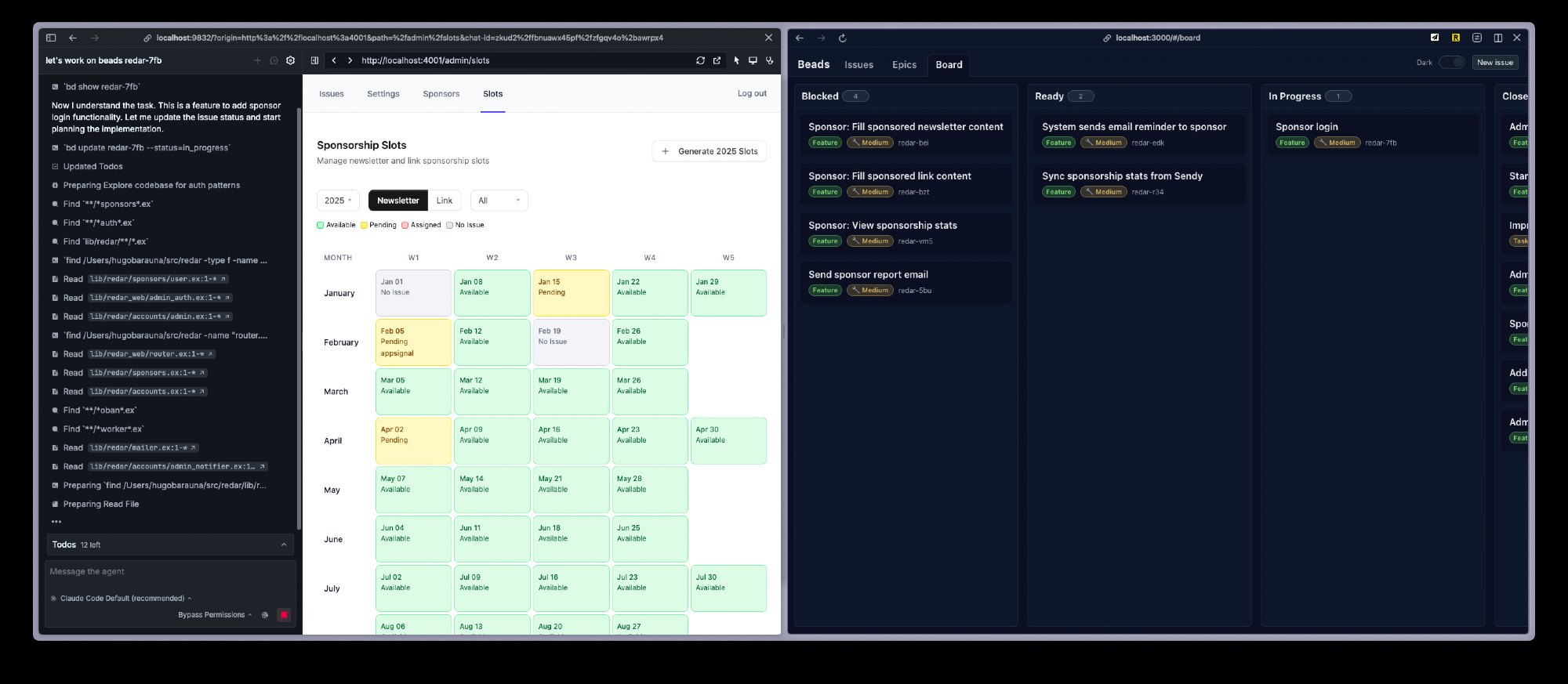Collapse the Todos panel
This screenshot has height=684, width=1568.
click(284, 545)
